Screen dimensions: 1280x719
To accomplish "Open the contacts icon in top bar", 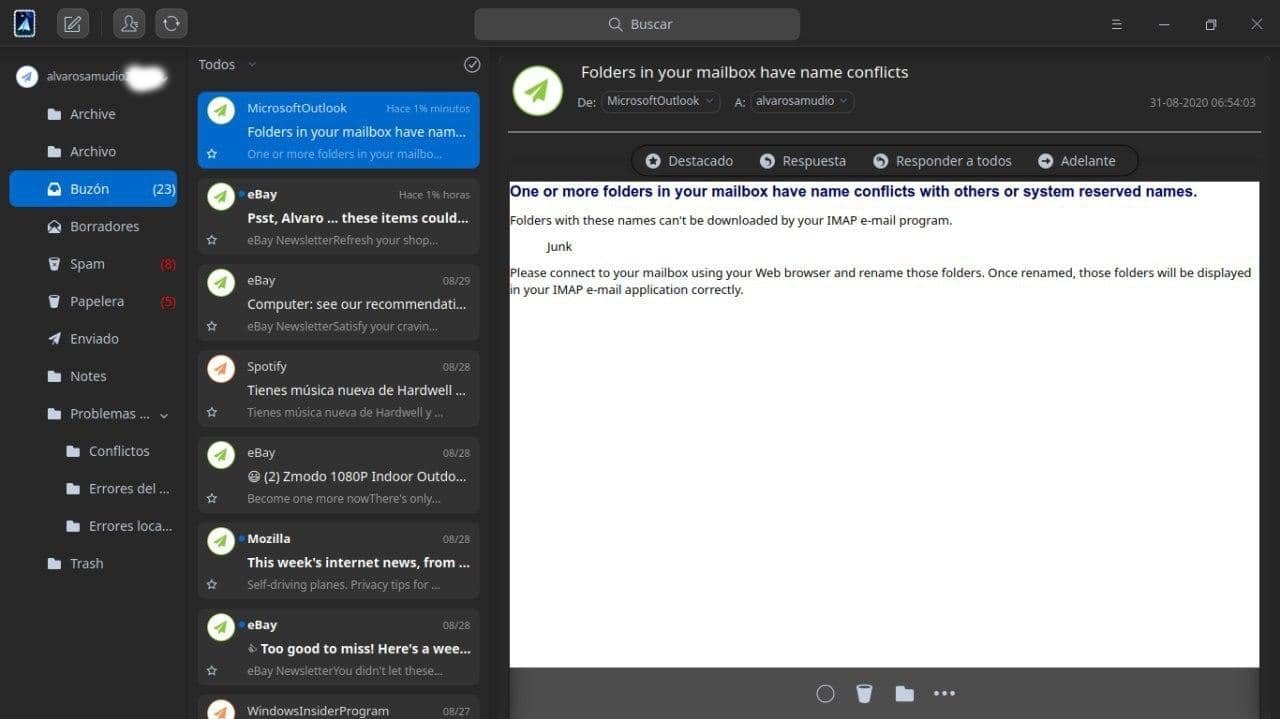I will [129, 24].
